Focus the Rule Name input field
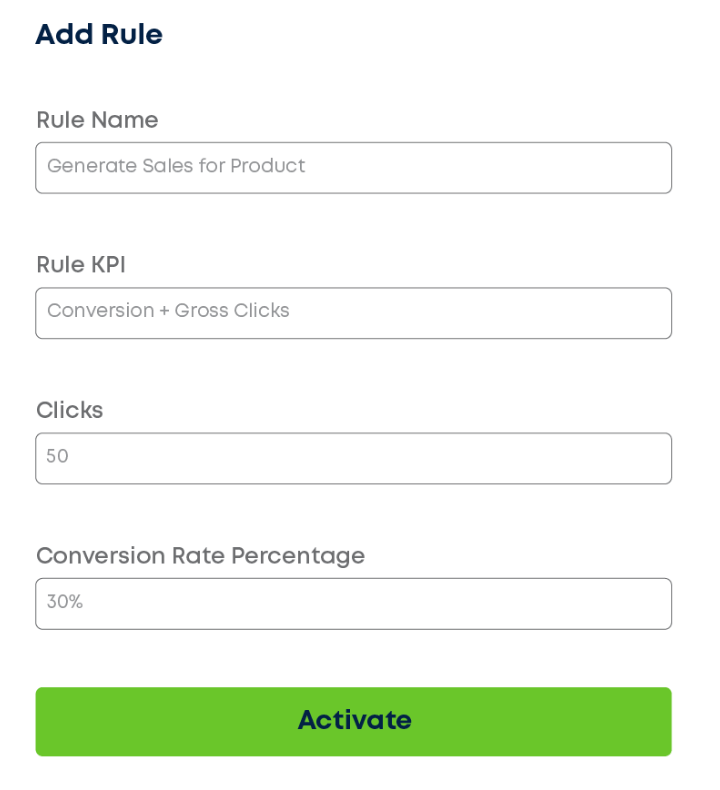The image size is (720, 790). (x=353, y=167)
